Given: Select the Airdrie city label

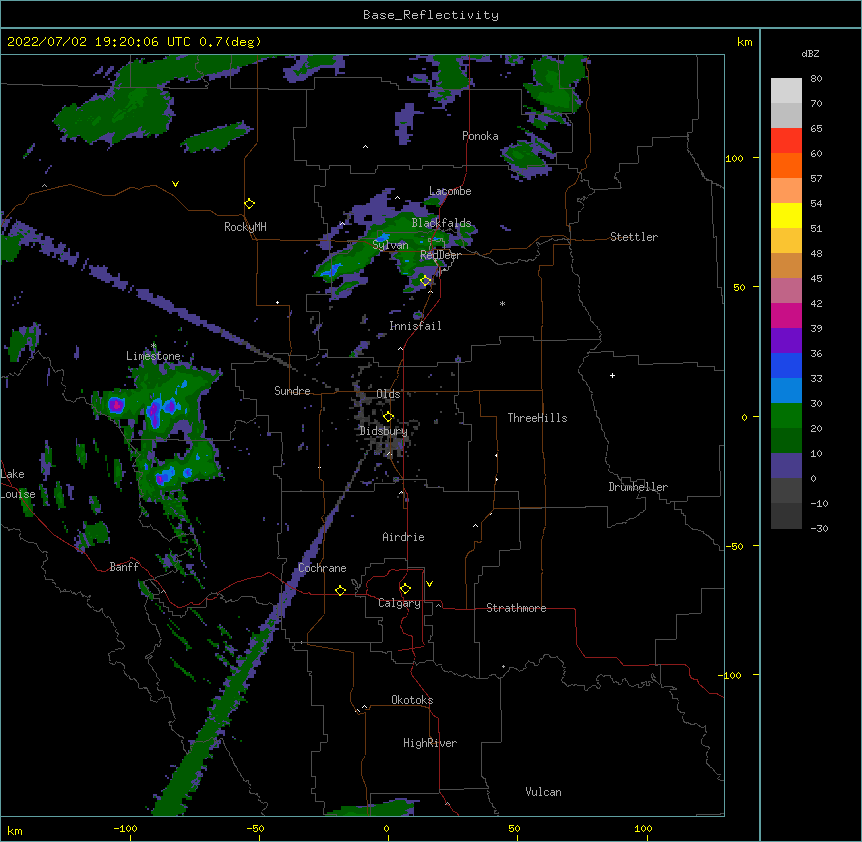Looking at the screenshot, I should click(x=403, y=537).
